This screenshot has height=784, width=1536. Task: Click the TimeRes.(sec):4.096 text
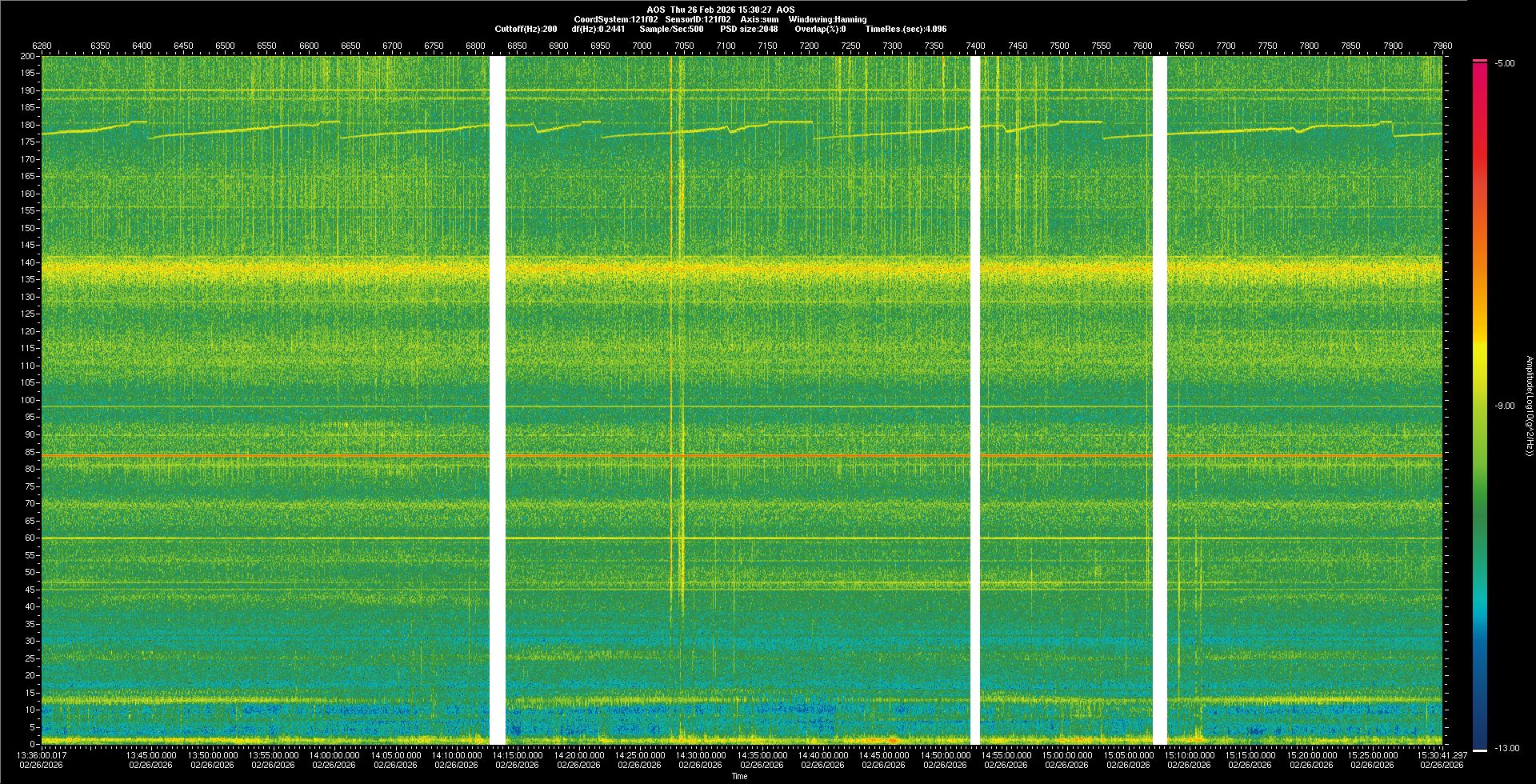[906, 29]
